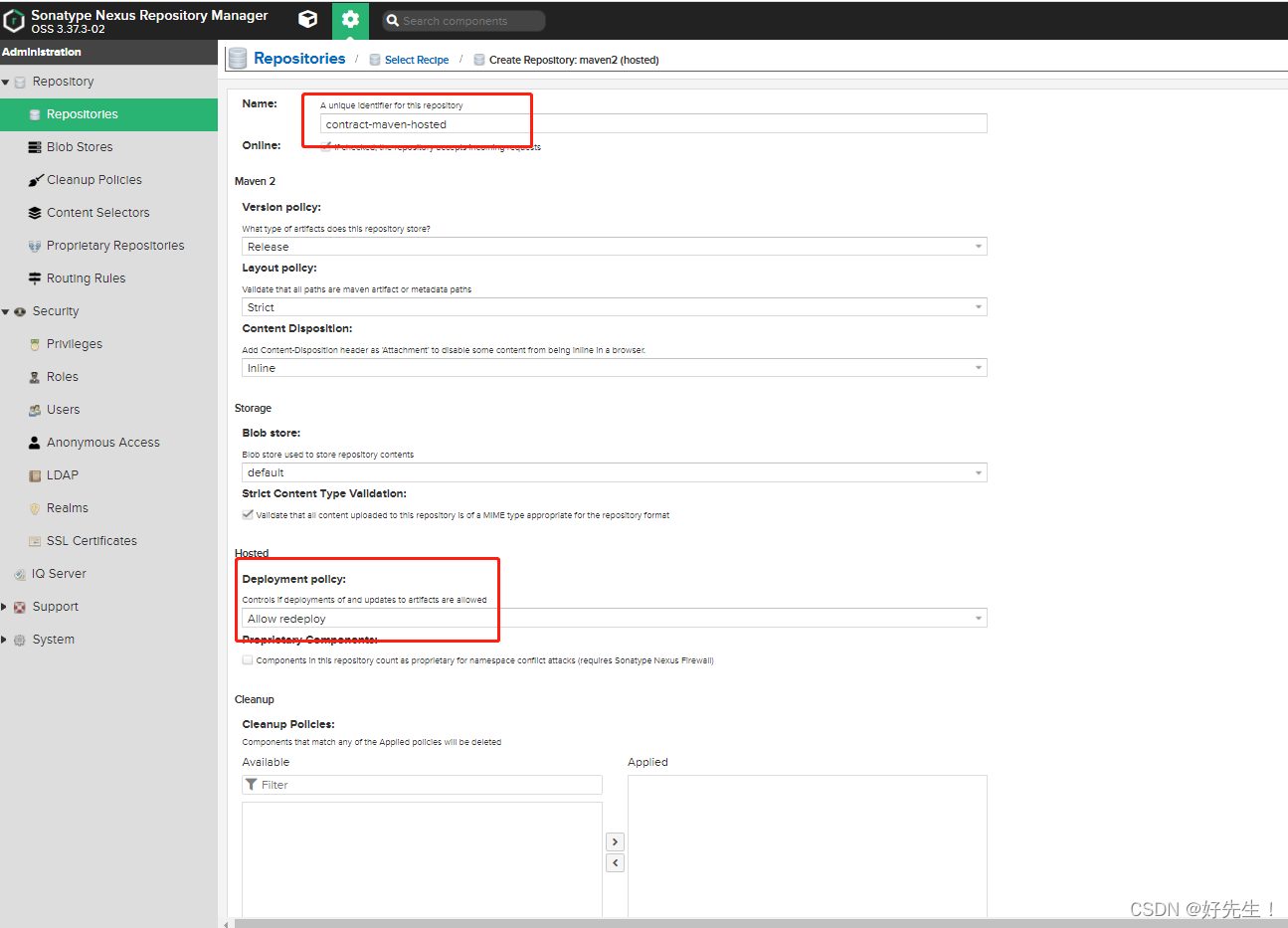This screenshot has height=928, width=1288.
Task: Click the Routing Rules signpost icon
Action: pyautogui.click(x=35, y=278)
